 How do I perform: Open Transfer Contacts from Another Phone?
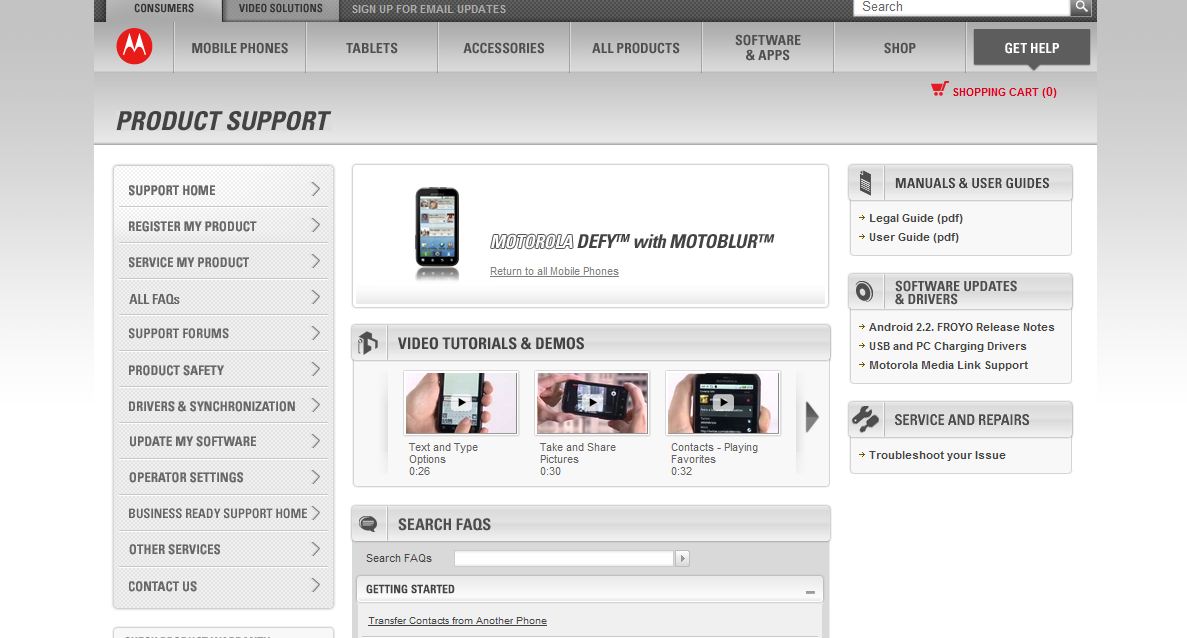[x=457, y=621]
